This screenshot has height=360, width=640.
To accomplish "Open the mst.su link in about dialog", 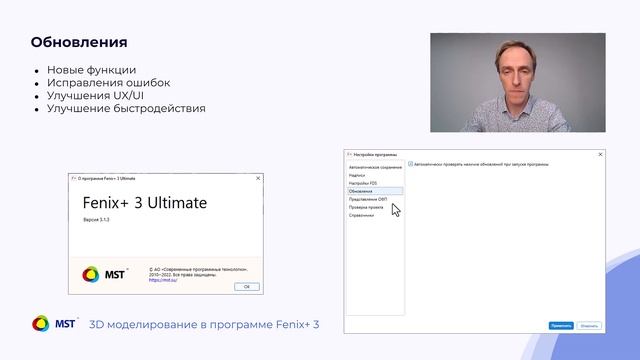I will pyautogui.click(x=163, y=280).
